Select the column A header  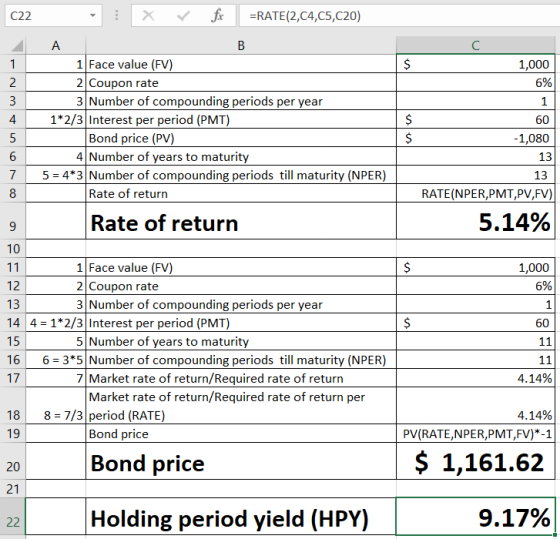tap(56, 45)
